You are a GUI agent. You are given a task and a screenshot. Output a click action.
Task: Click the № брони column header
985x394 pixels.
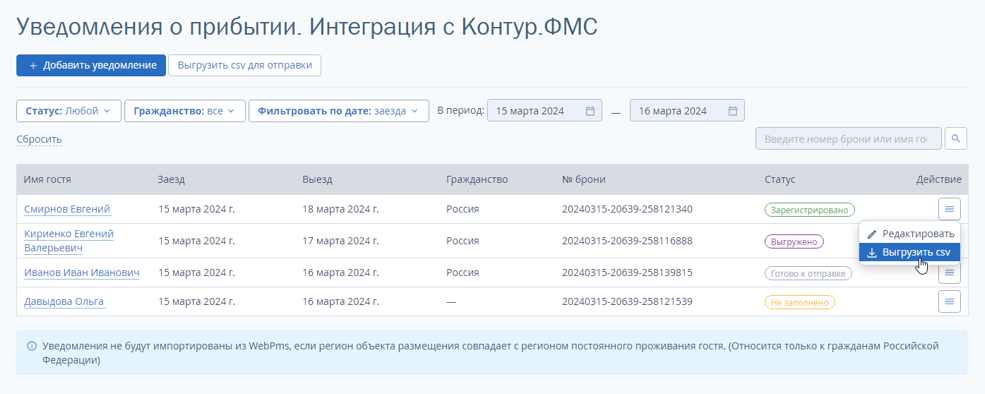[584, 180]
